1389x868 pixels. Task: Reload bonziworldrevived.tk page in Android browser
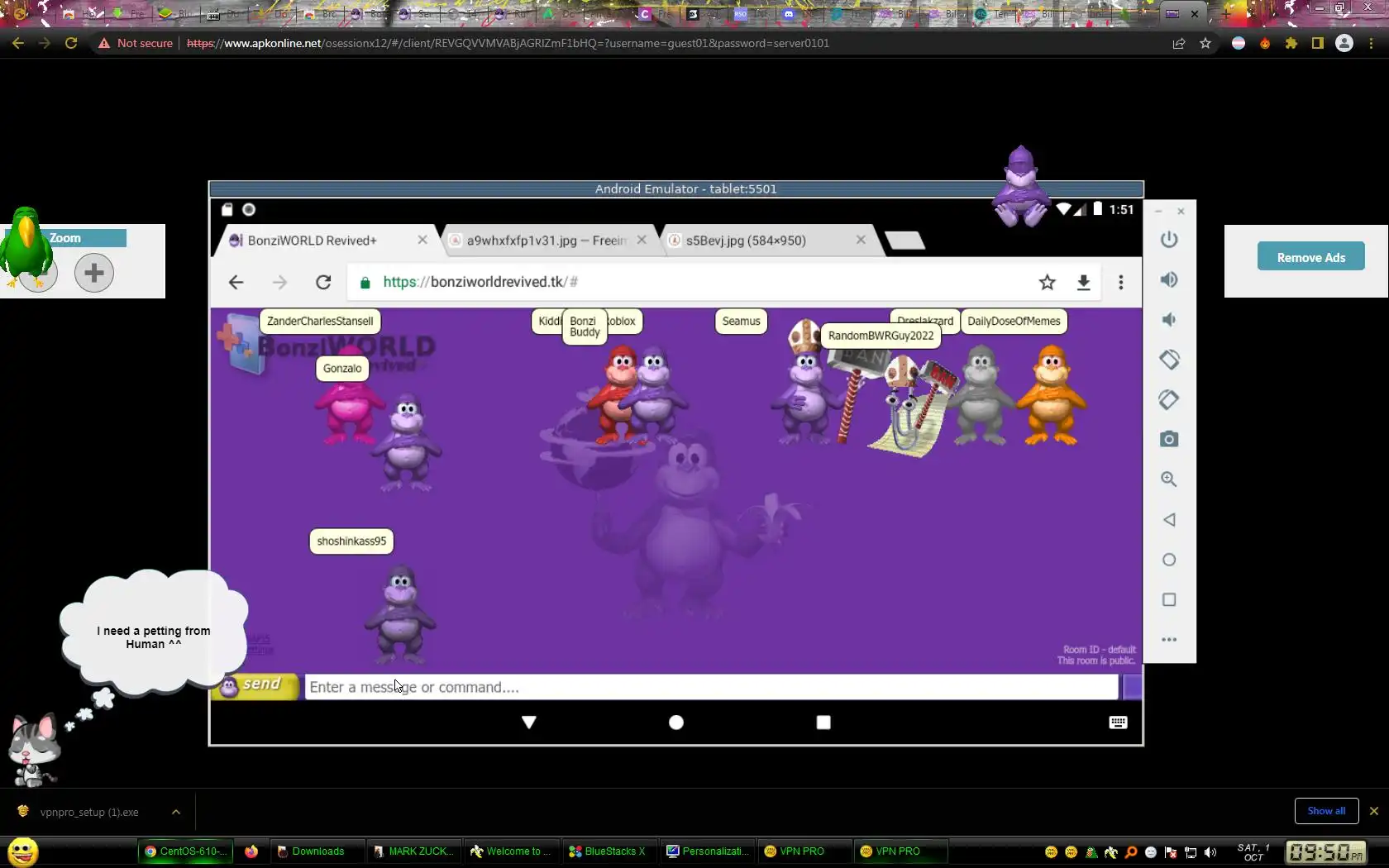(323, 283)
